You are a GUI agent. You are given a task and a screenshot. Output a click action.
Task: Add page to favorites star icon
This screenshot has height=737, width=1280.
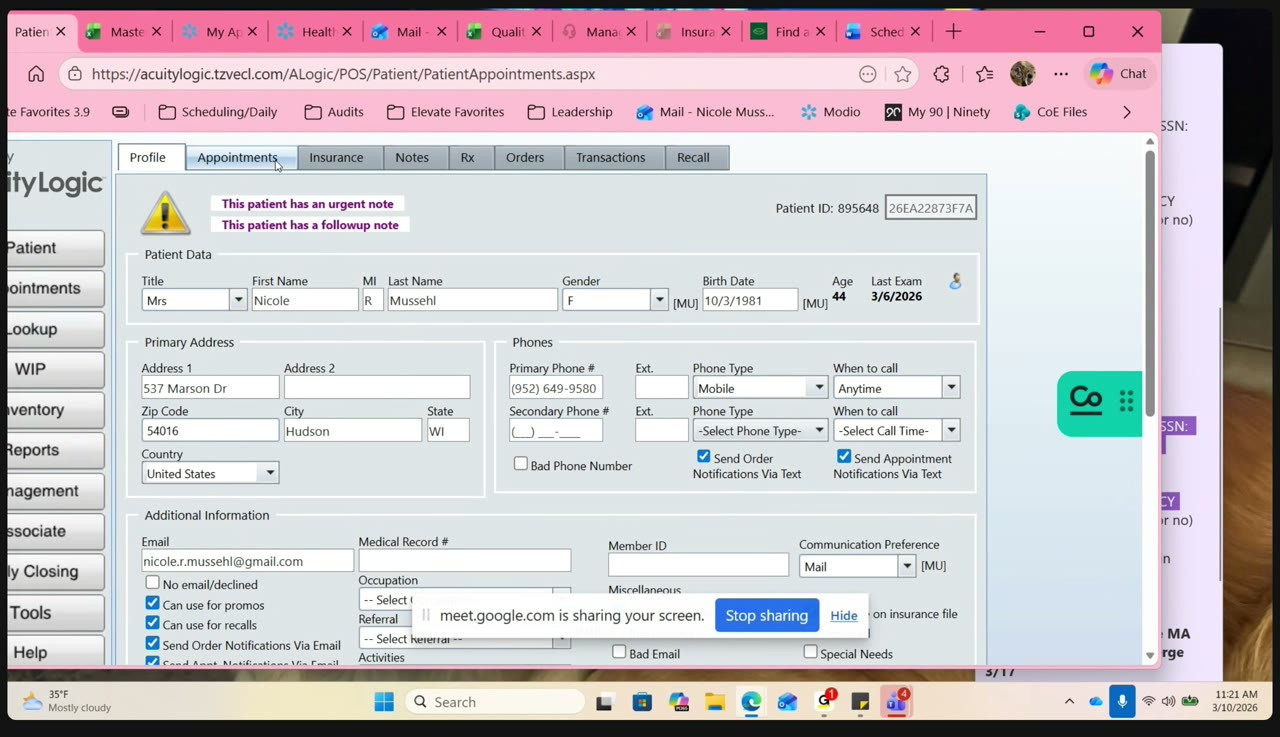pyautogui.click(x=903, y=74)
